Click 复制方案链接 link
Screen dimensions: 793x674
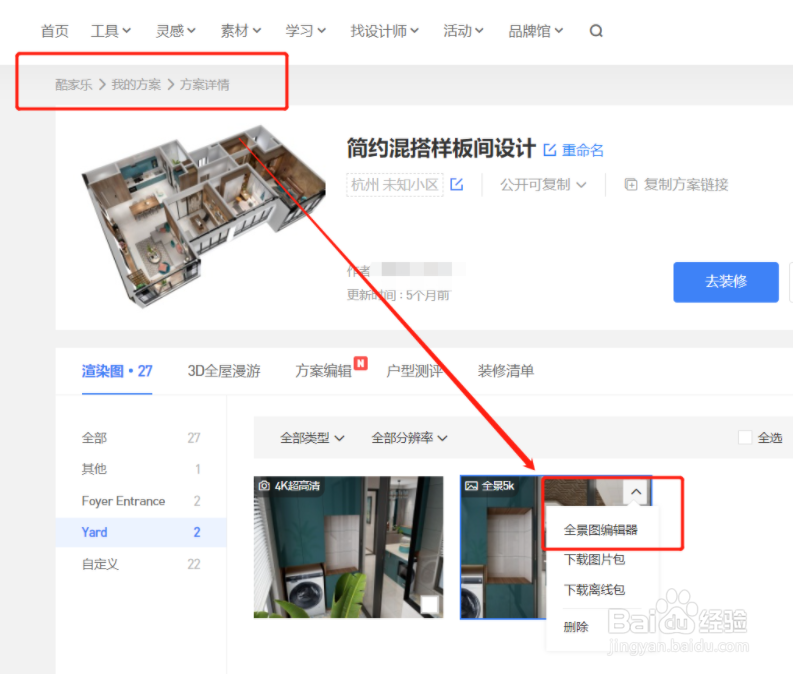point(686,185)
